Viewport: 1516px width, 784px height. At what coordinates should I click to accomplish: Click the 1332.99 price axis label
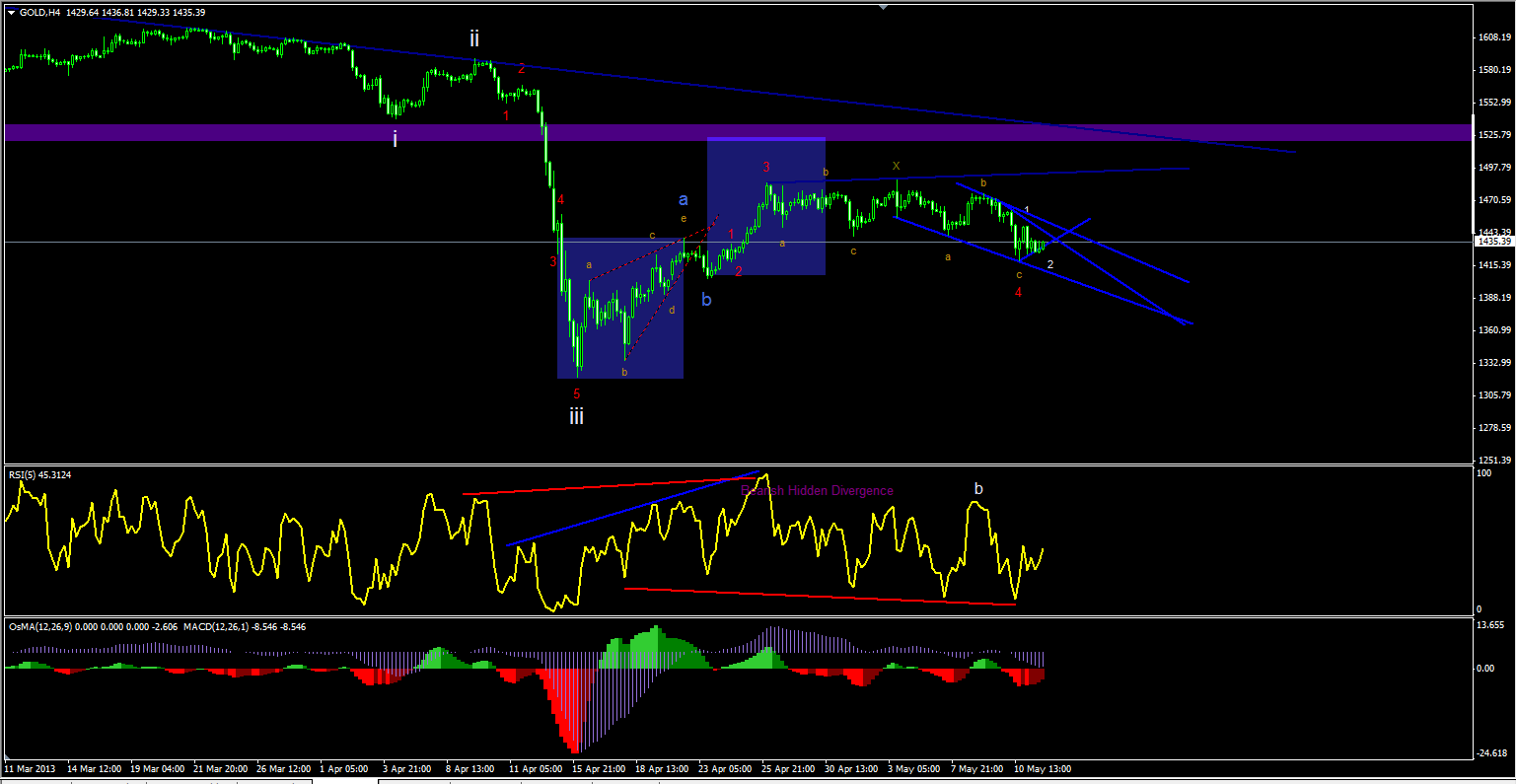pyautogui.click(x=1496, y=363)
